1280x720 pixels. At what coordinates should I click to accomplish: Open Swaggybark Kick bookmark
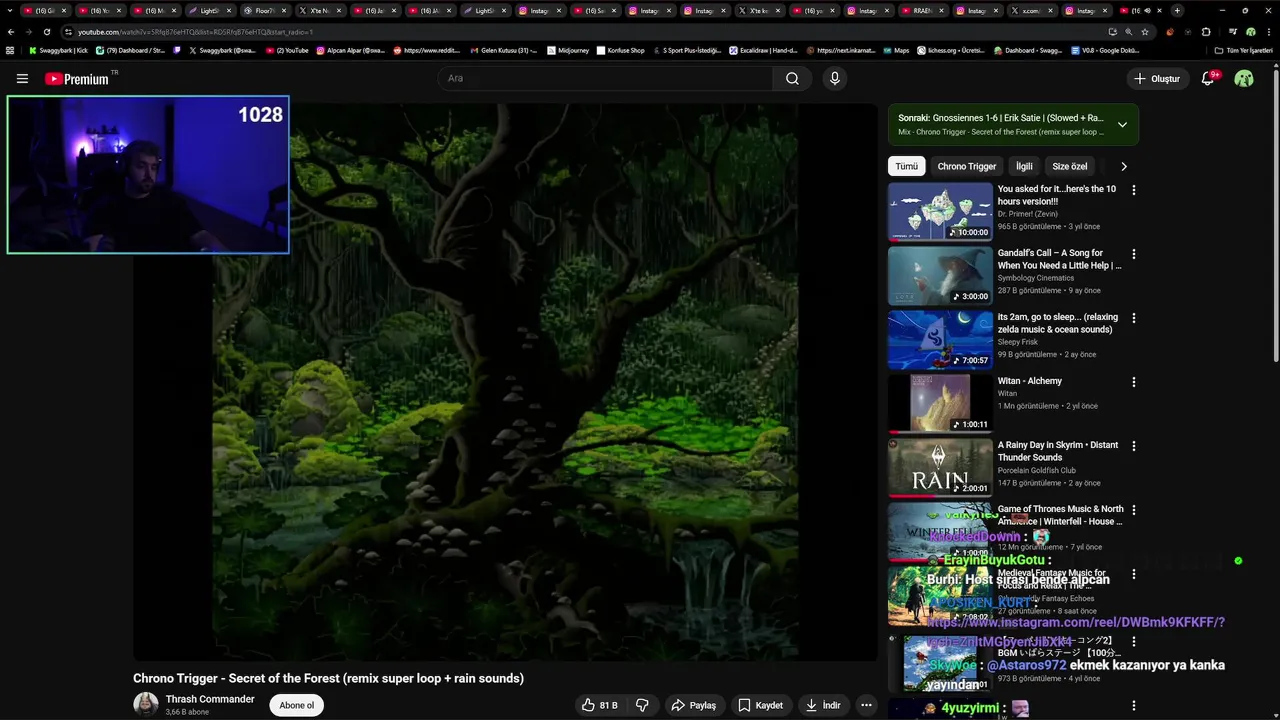[x=58, y=50]
